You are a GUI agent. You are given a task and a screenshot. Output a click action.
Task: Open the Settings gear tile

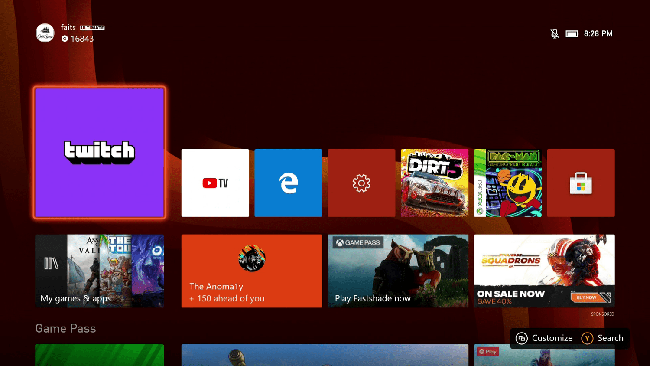point(361,183)
